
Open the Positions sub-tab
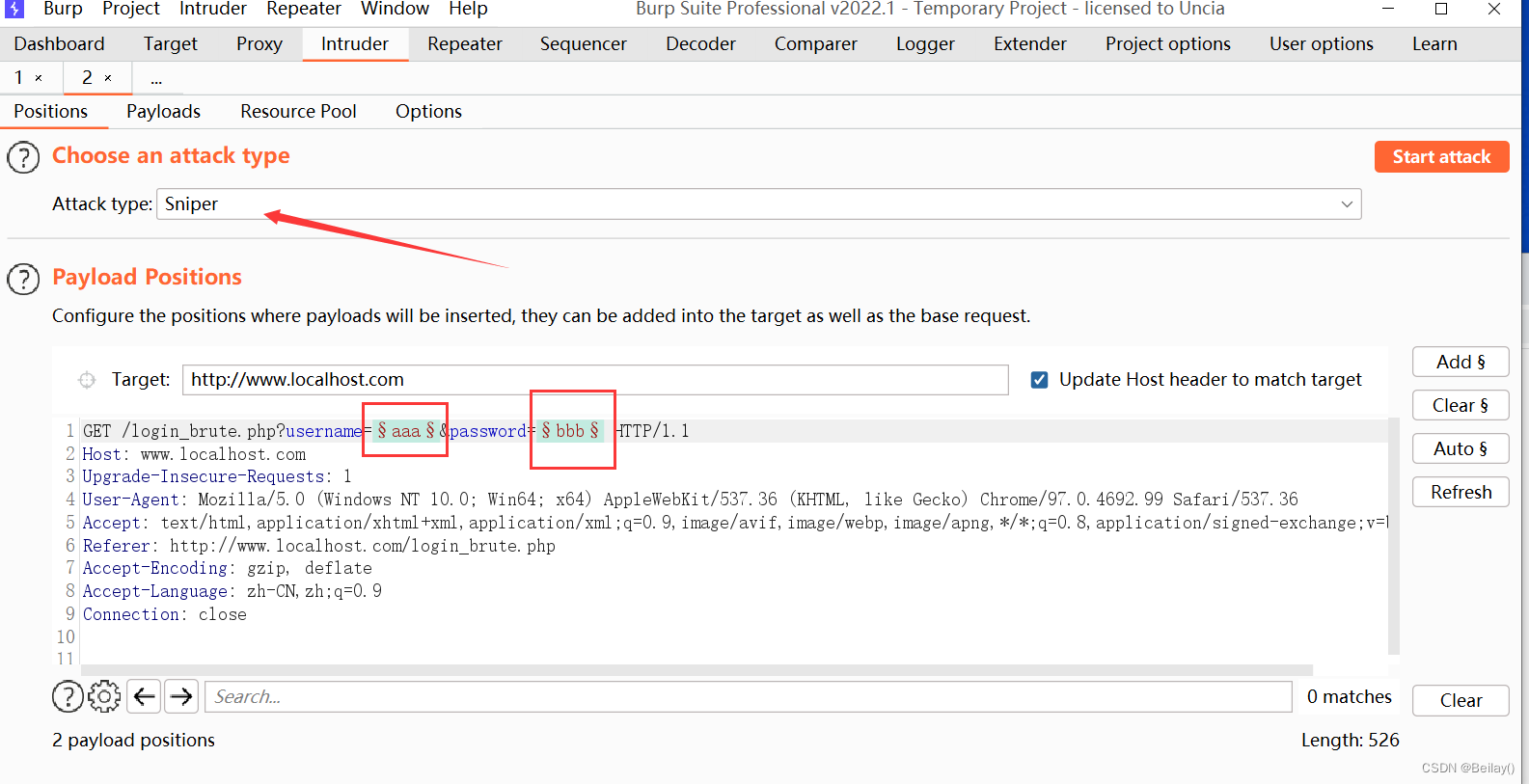point(51,112)
